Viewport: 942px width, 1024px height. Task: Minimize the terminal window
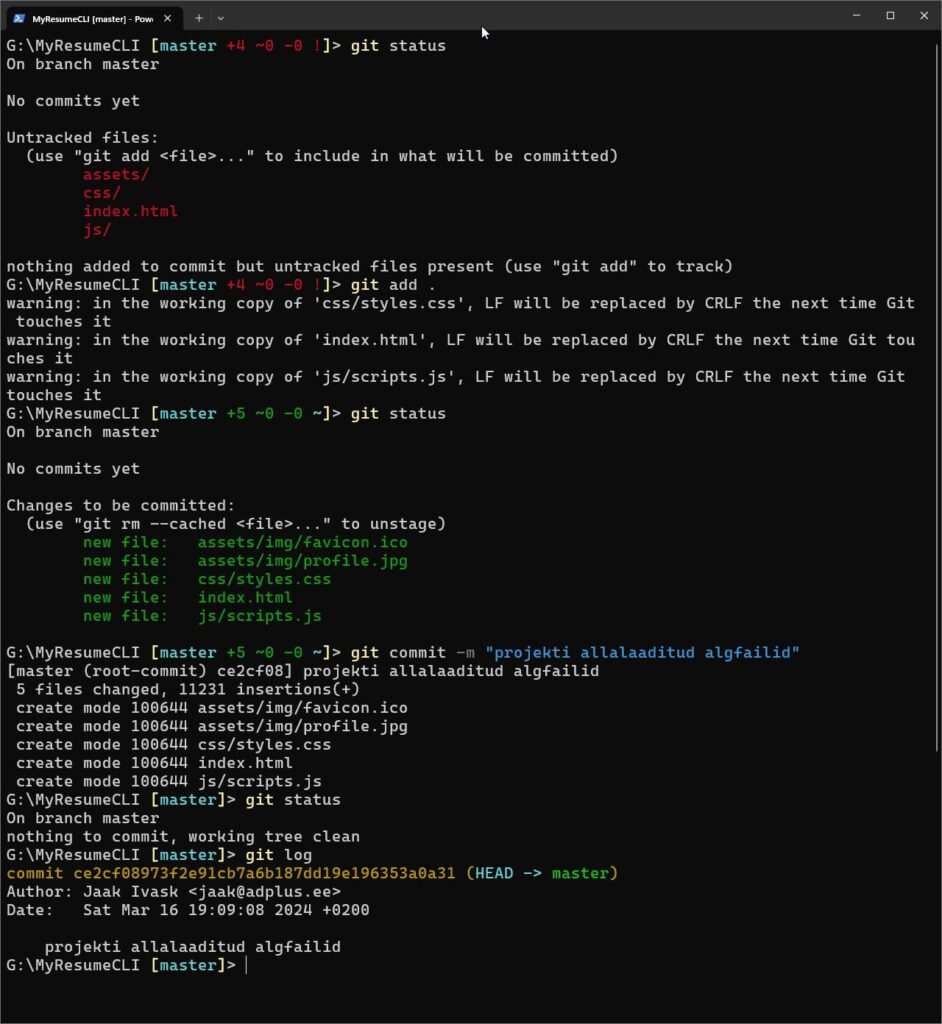856,15
